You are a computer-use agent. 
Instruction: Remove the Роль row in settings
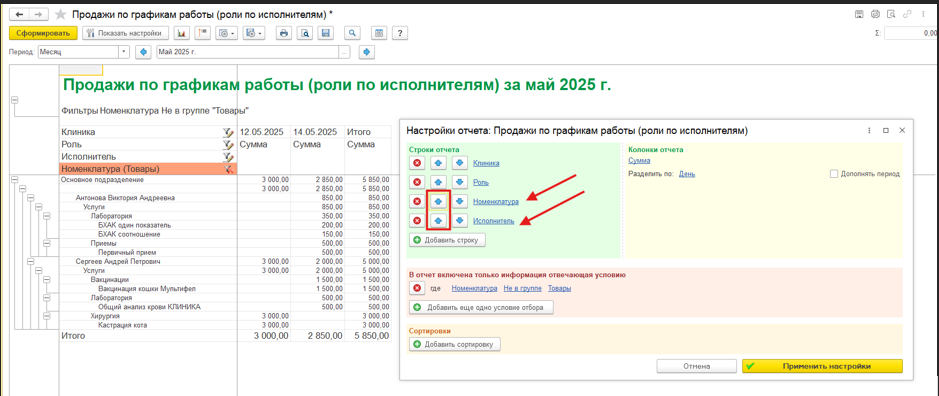point(417,182)
